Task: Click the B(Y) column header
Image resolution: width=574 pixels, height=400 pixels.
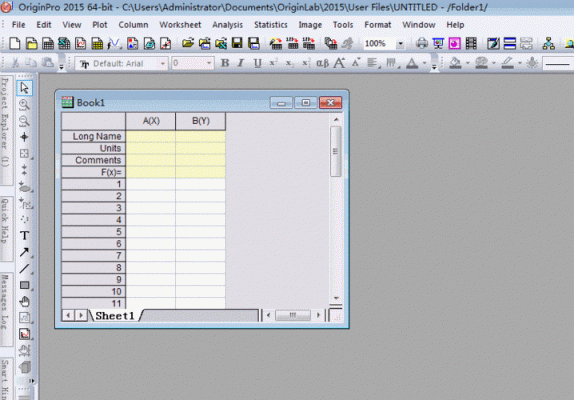Action: point(201,121)
